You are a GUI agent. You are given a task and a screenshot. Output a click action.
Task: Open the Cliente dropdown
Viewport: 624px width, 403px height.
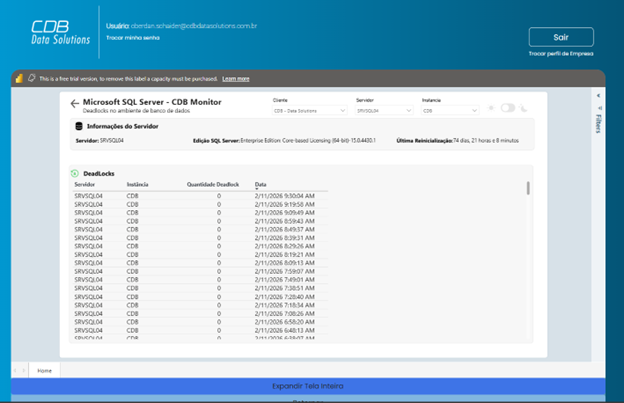coord(310,111)
